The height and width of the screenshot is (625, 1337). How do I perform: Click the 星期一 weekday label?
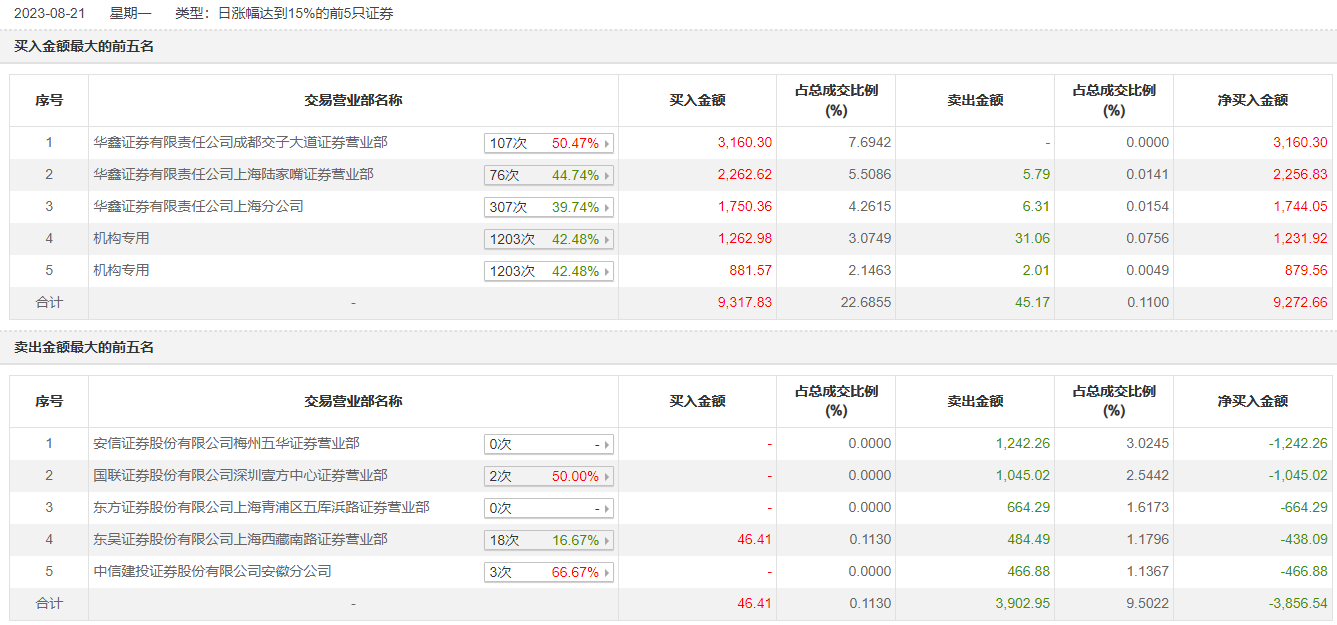pyautogui.click(x=130, y=13)
